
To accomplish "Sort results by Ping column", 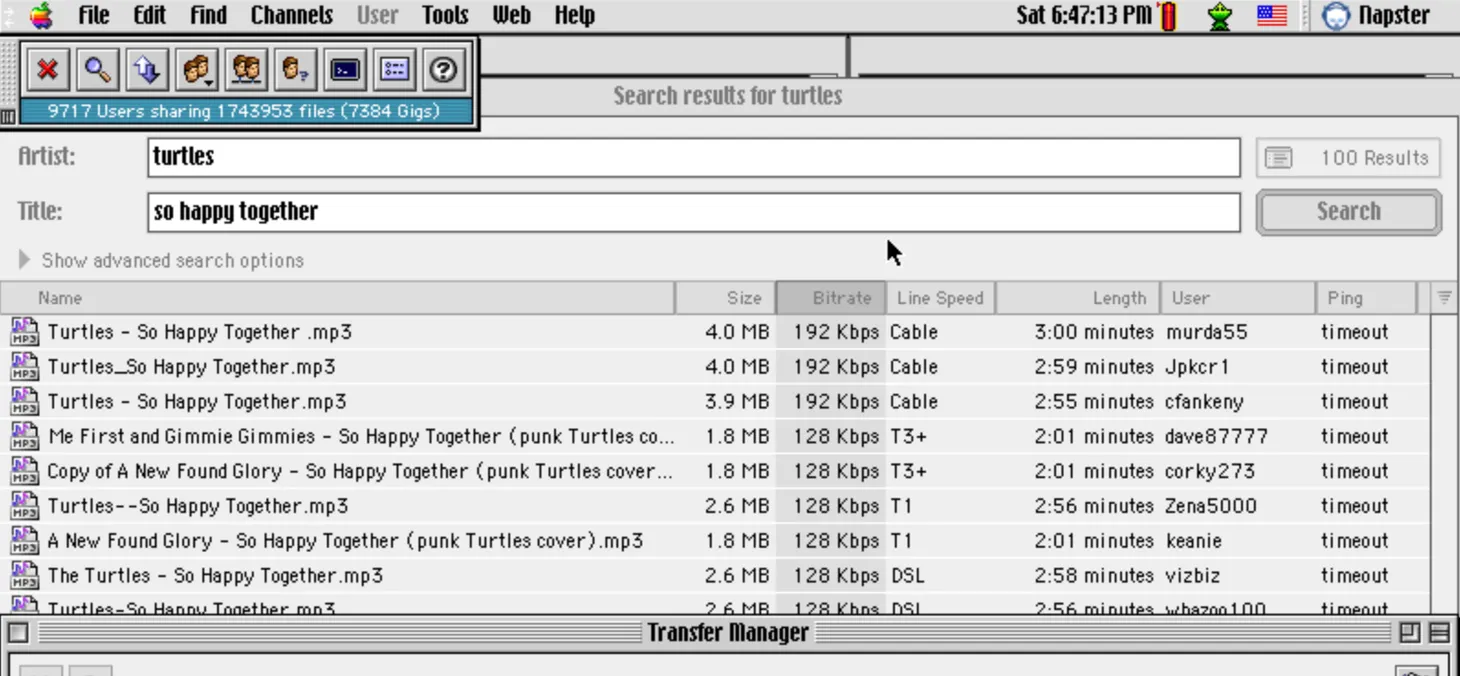I will click(x=1366, y=298).
